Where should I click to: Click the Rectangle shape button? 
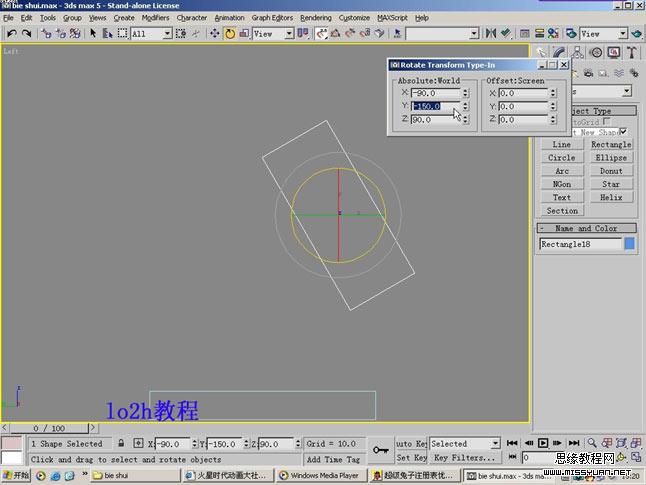[611, 145]
